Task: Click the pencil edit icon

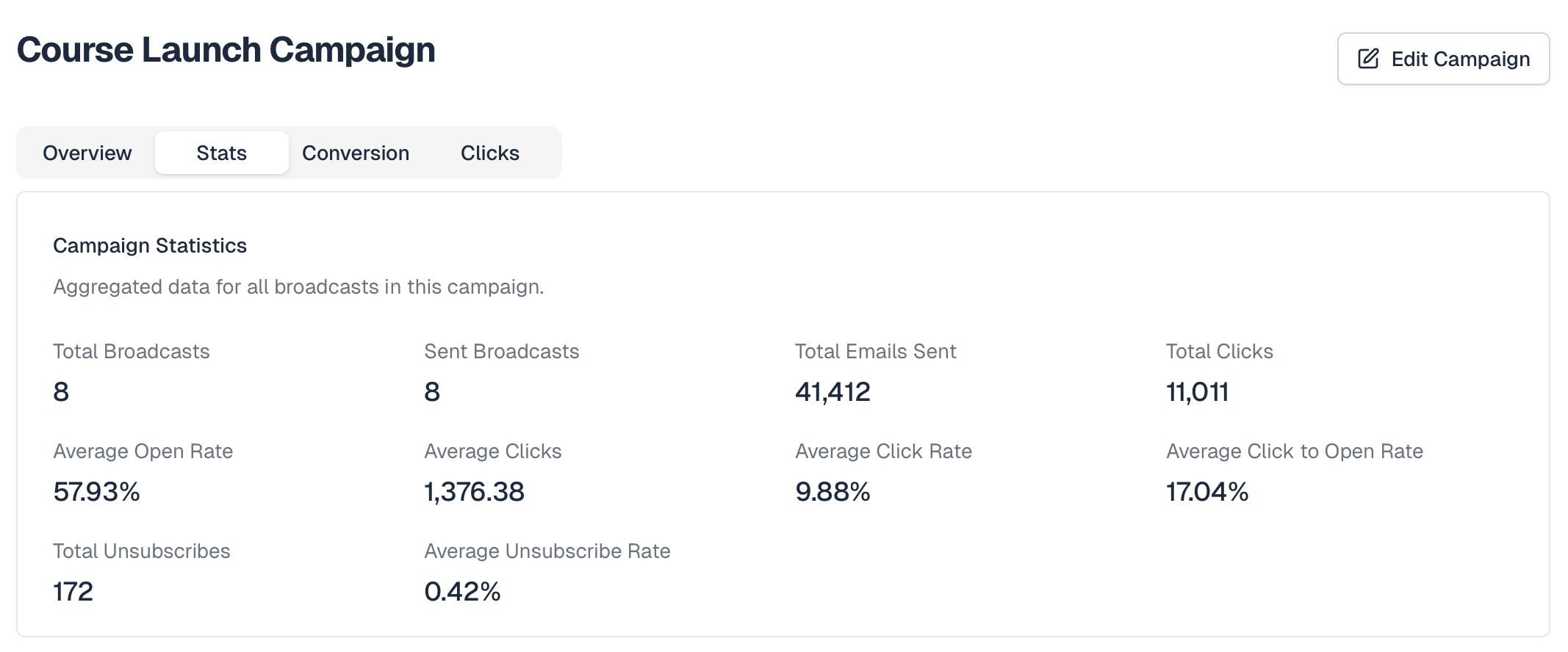Action: tap(1368, 59)
